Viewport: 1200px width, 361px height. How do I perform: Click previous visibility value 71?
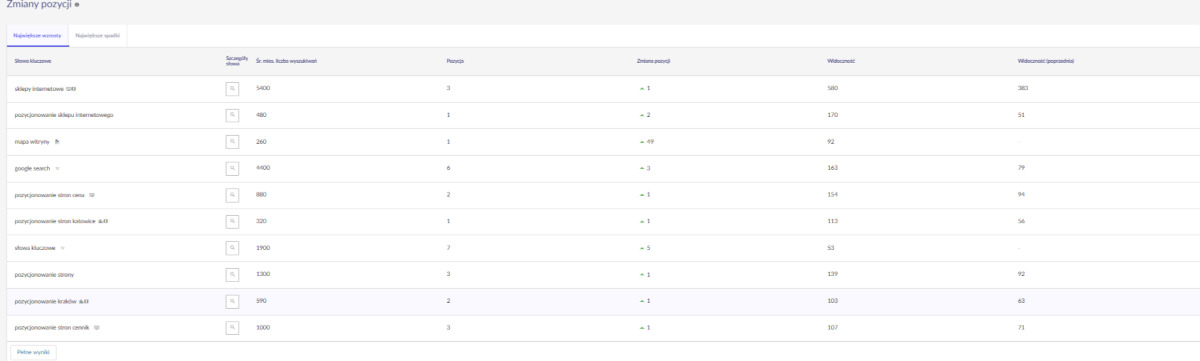1021,327
